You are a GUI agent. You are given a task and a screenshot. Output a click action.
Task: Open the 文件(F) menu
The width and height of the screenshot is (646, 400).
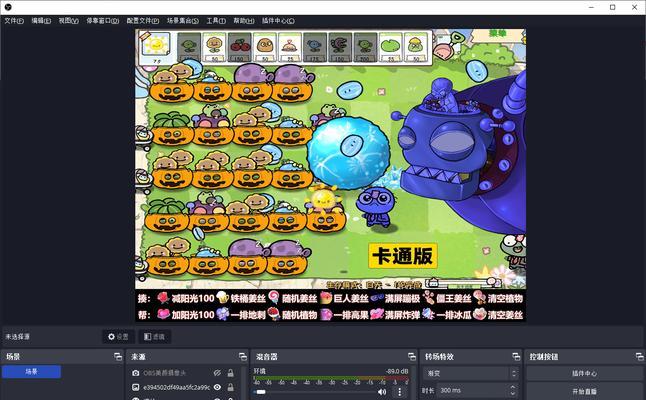[x=14, y=21]
